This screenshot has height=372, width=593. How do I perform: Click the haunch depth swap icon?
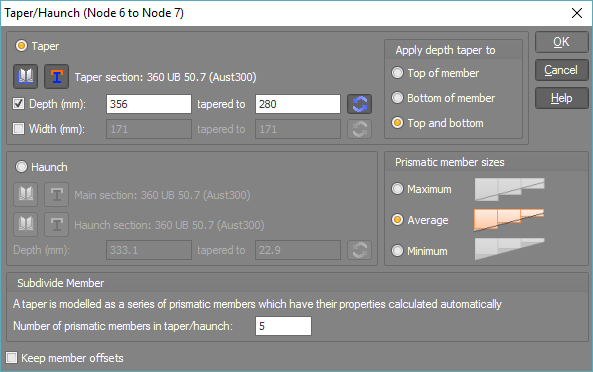pos(359,250)
